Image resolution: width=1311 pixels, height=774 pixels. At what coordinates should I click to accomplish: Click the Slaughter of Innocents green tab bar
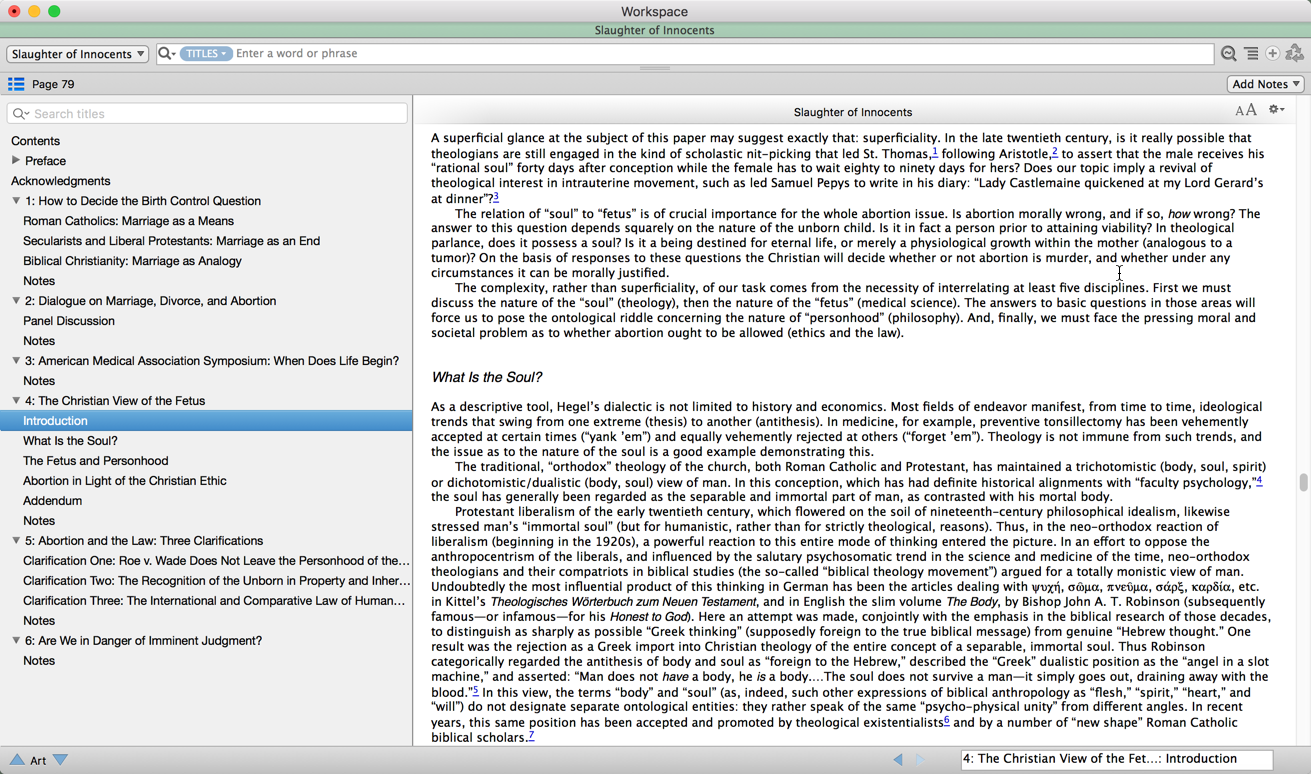point(655,30)
